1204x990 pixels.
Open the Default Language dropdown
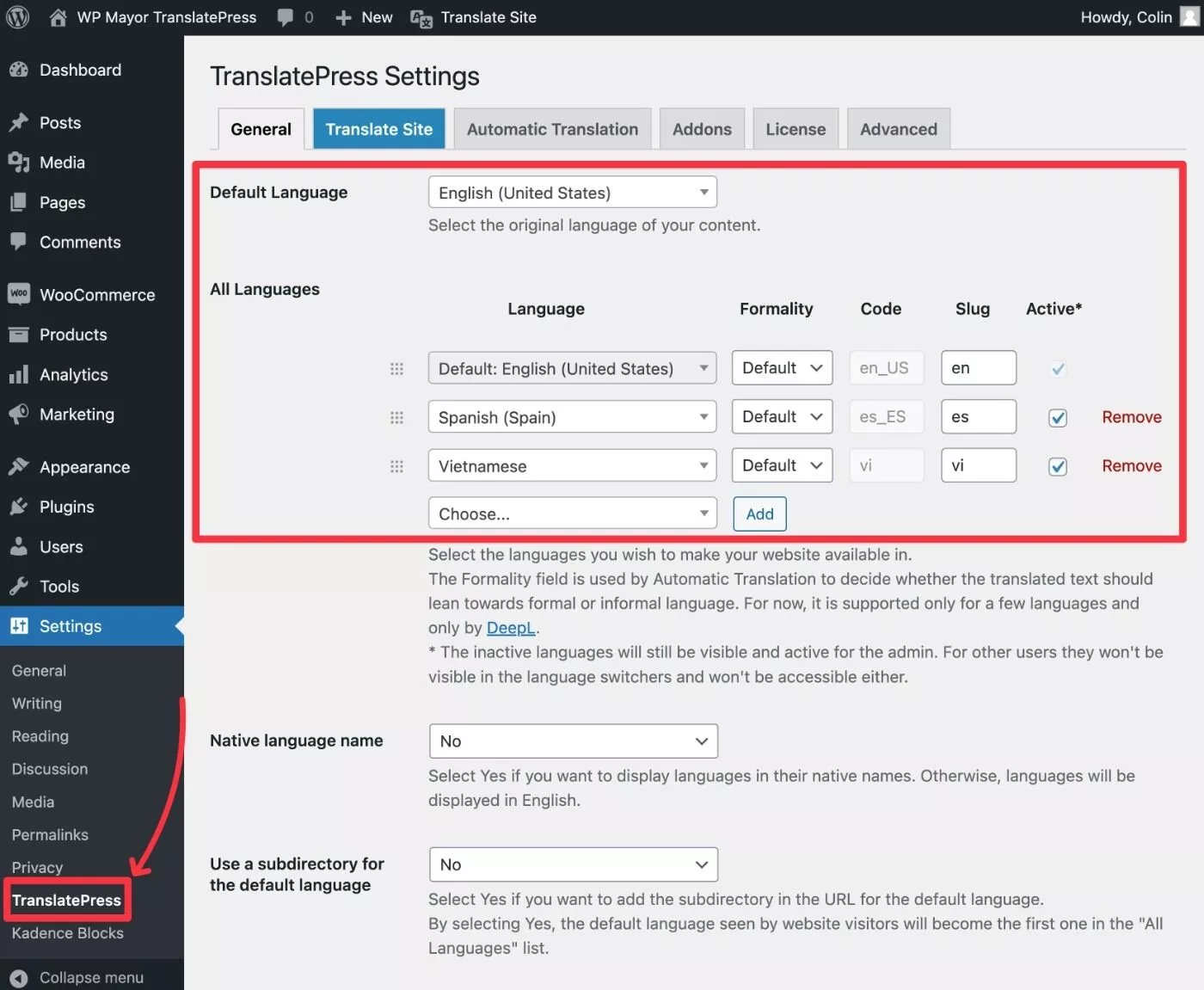point(573,192)
